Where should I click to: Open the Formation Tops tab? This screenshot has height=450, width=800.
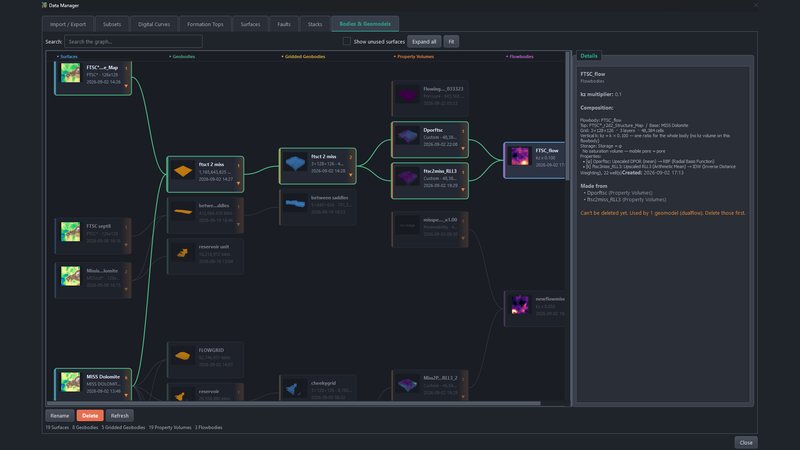coord(205,24)
